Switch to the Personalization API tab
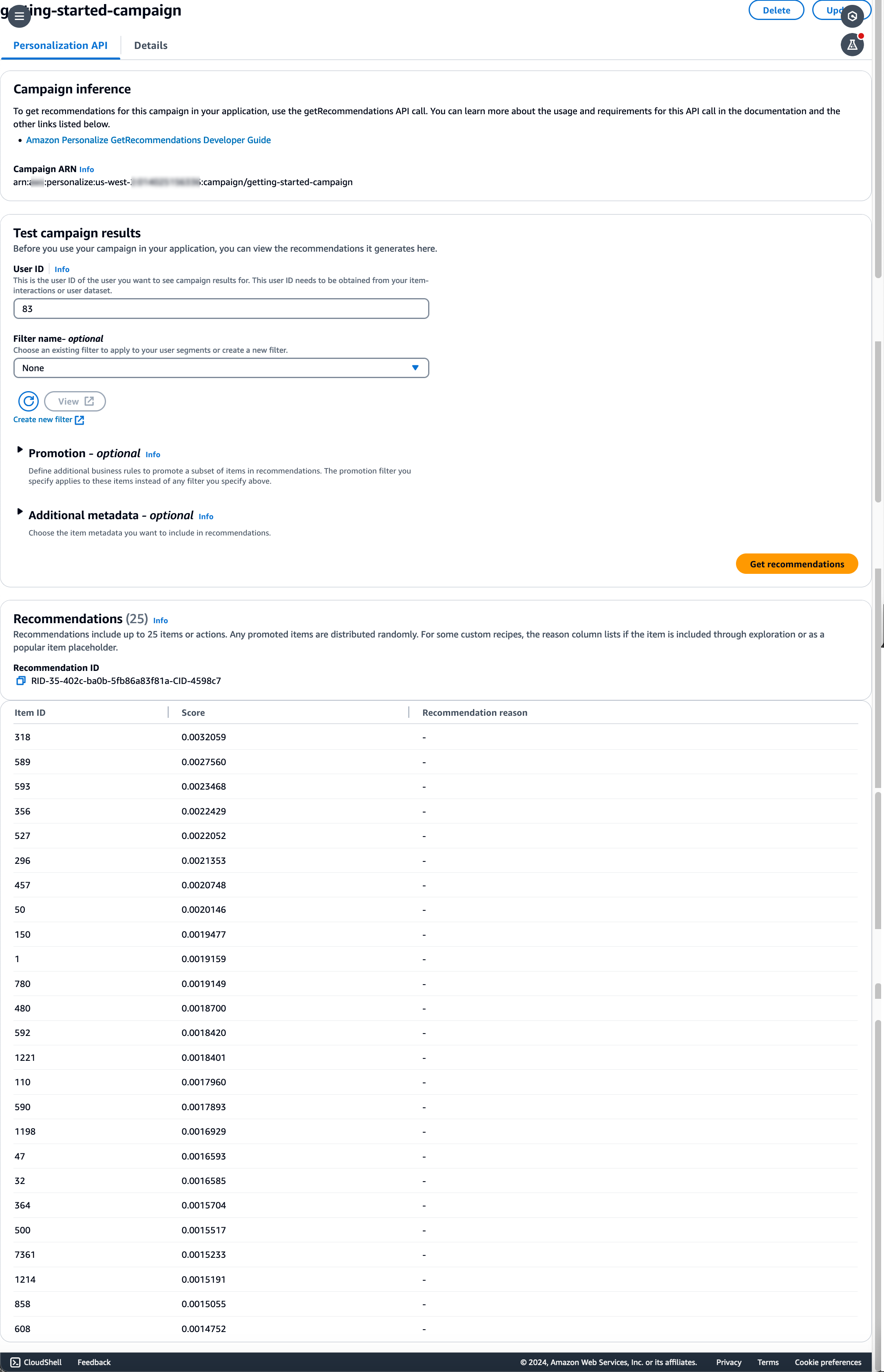The width and height of the screenshot is (884, 1372). (60, 45)
